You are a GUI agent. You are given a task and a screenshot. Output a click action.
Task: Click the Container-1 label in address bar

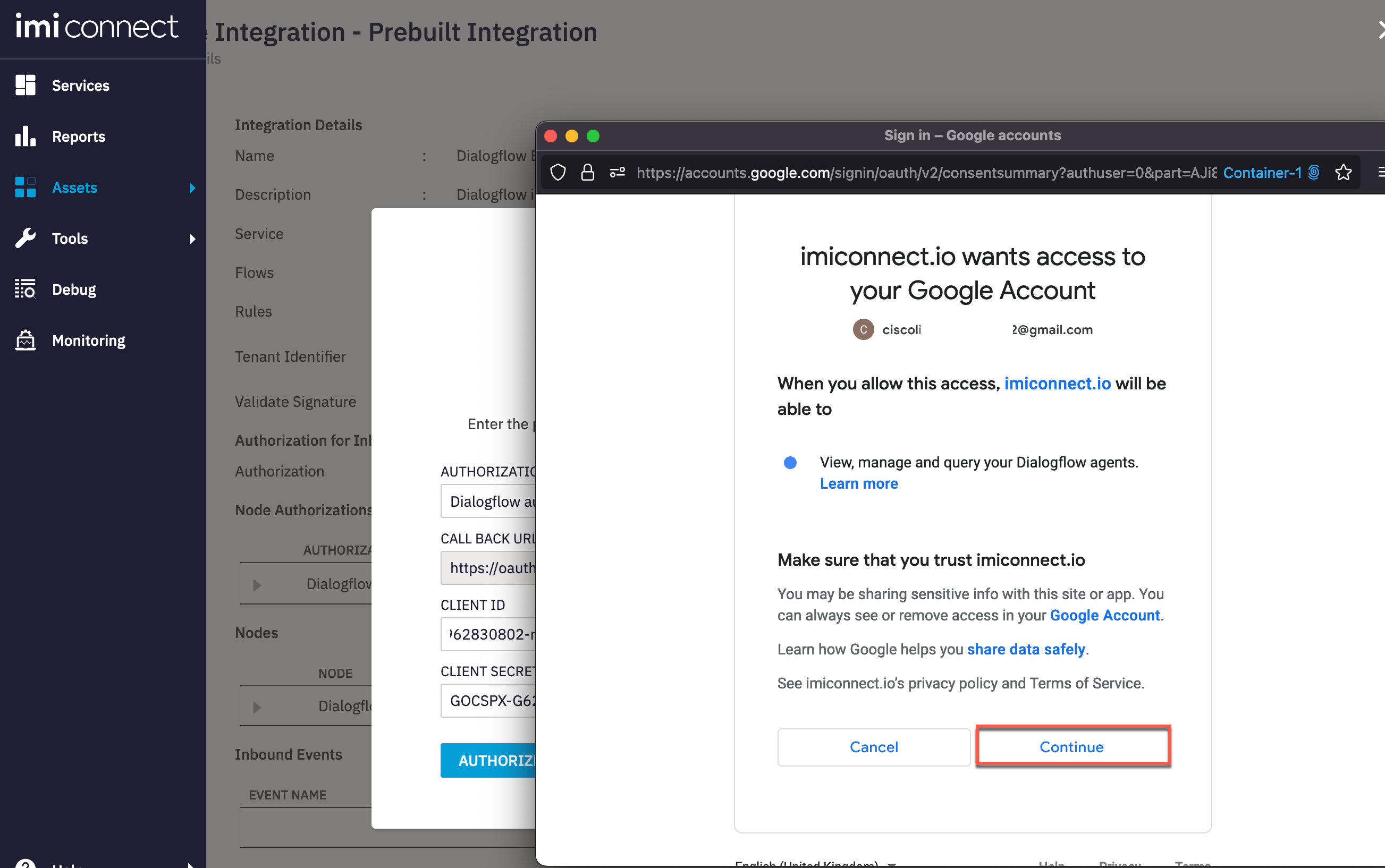pyautogui.click(x=1262, y=172)
